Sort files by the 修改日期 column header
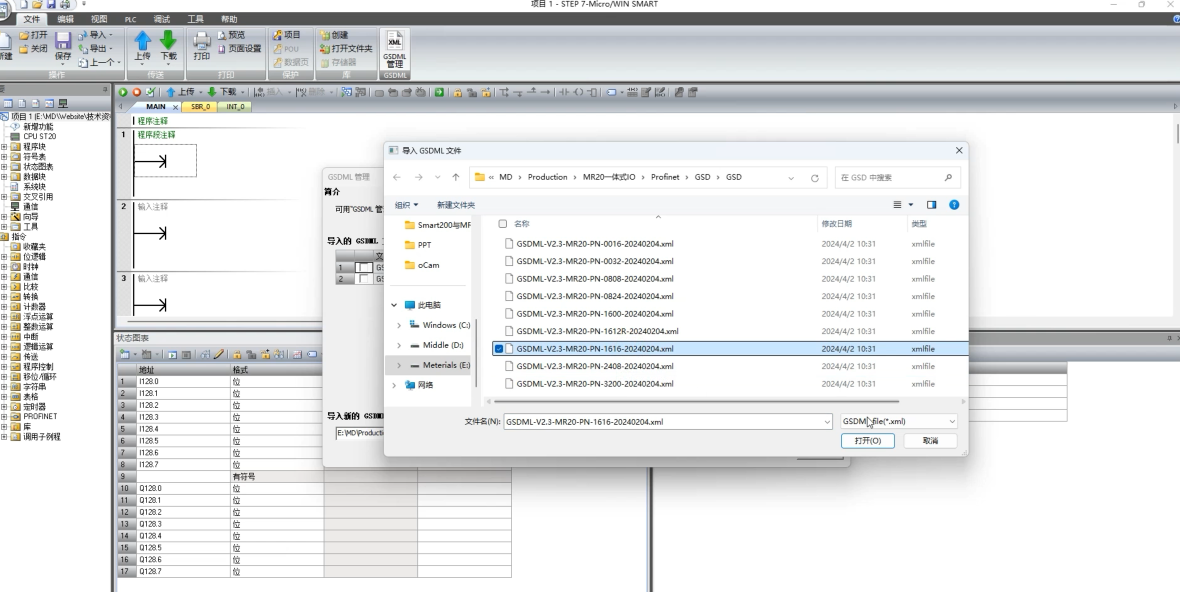Viewport: 1180px width, 592px height. pyautogui.click(x=836, y=223)
